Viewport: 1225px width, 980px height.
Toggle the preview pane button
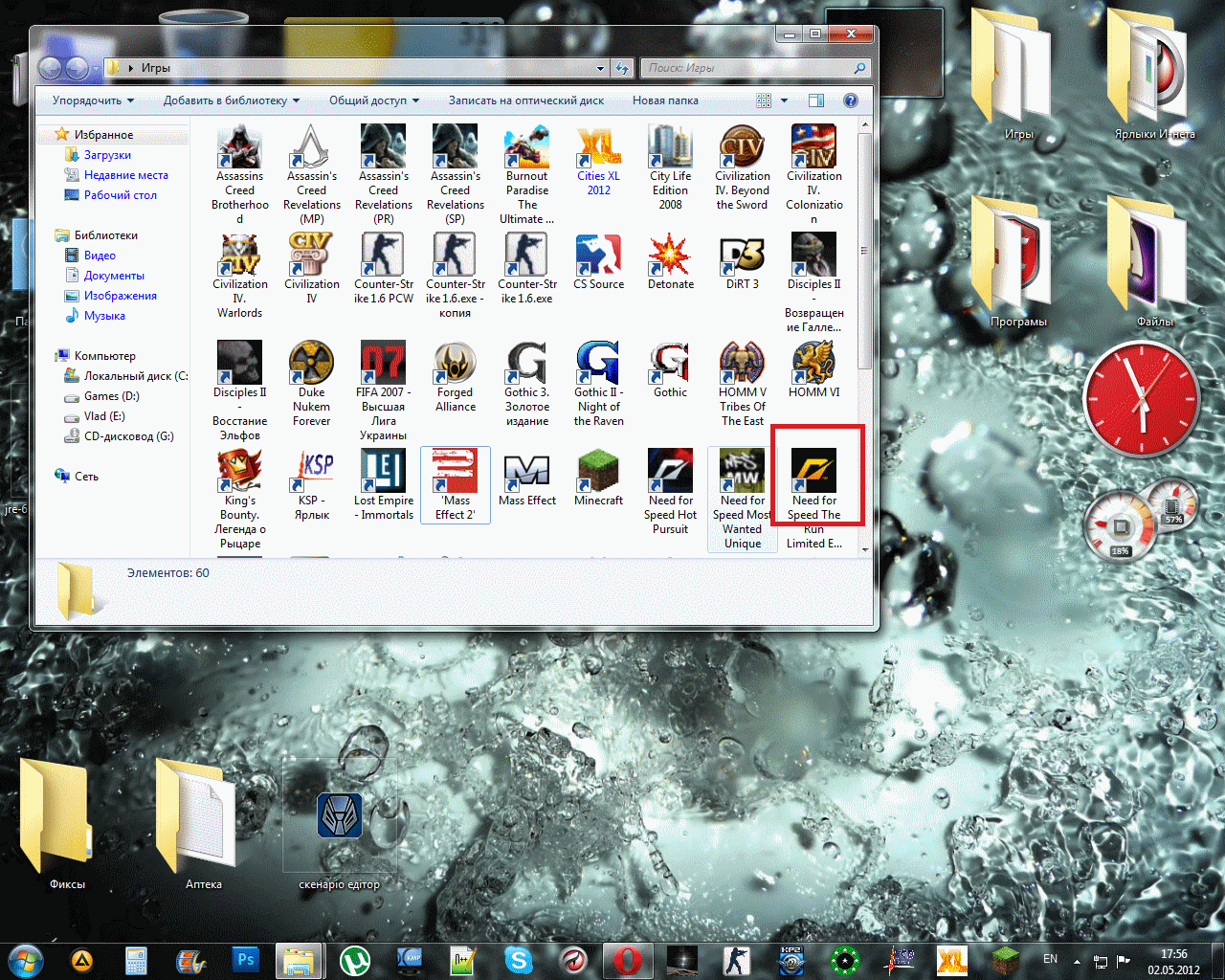click(x=816, y=100)
